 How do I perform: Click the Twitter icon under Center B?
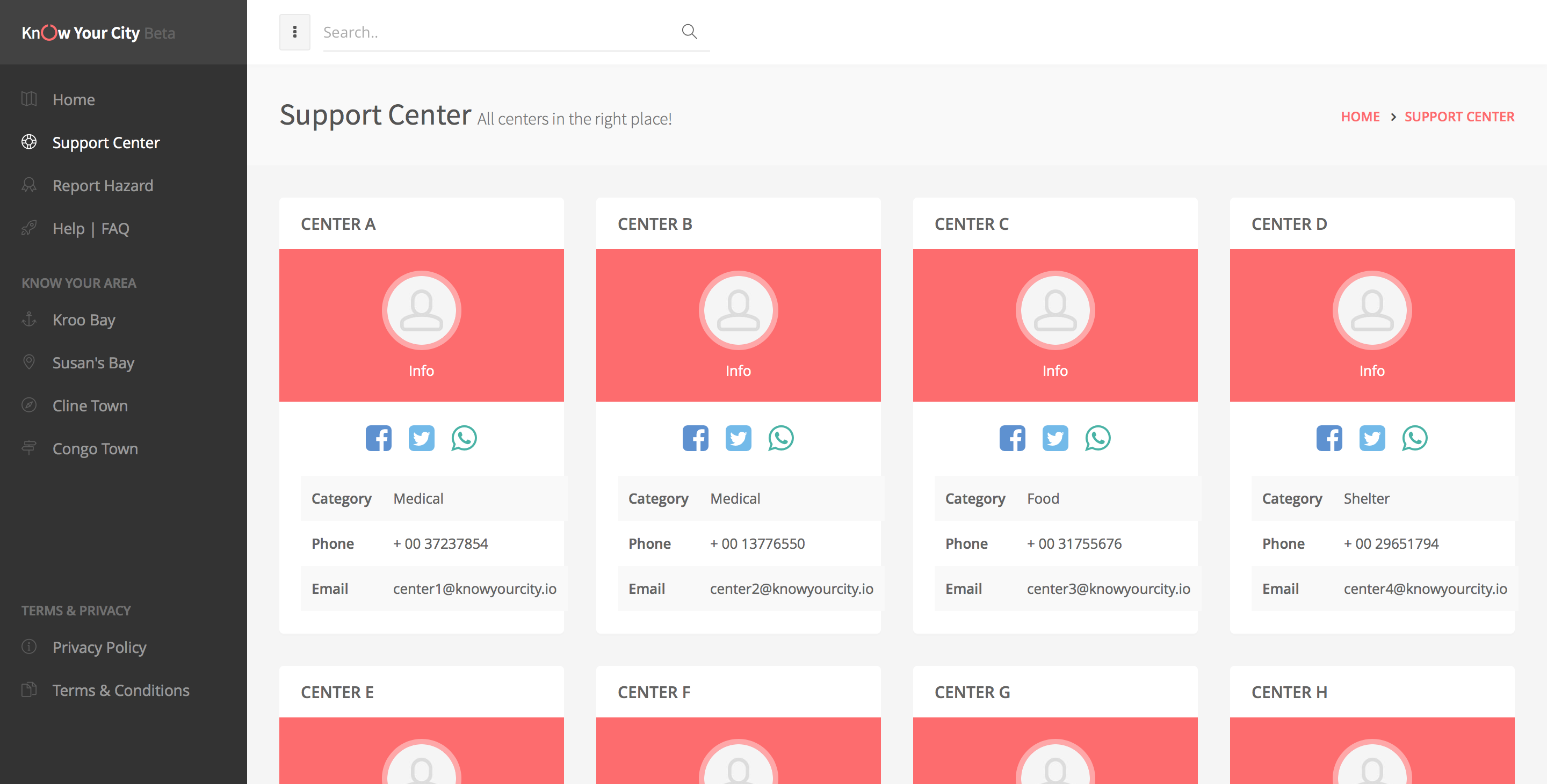(738, 438)
